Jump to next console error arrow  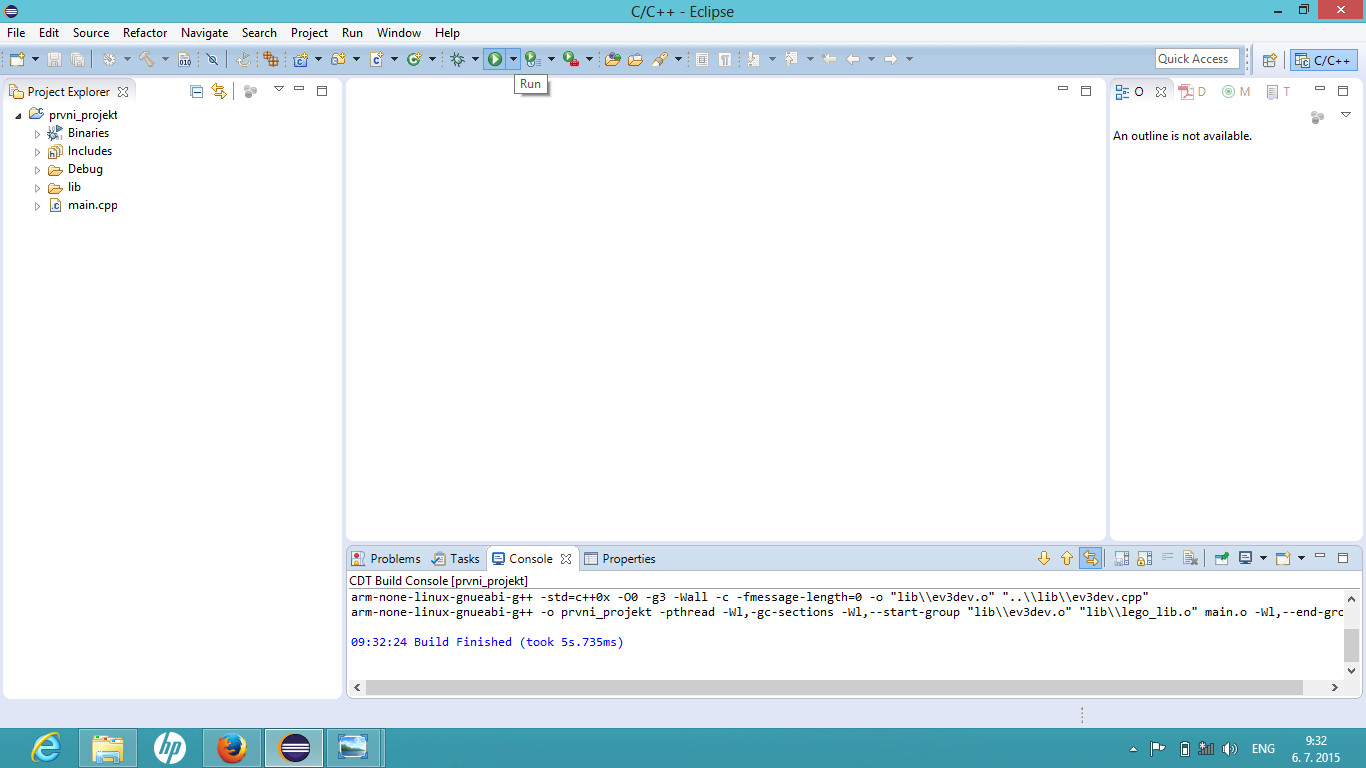1044,558
